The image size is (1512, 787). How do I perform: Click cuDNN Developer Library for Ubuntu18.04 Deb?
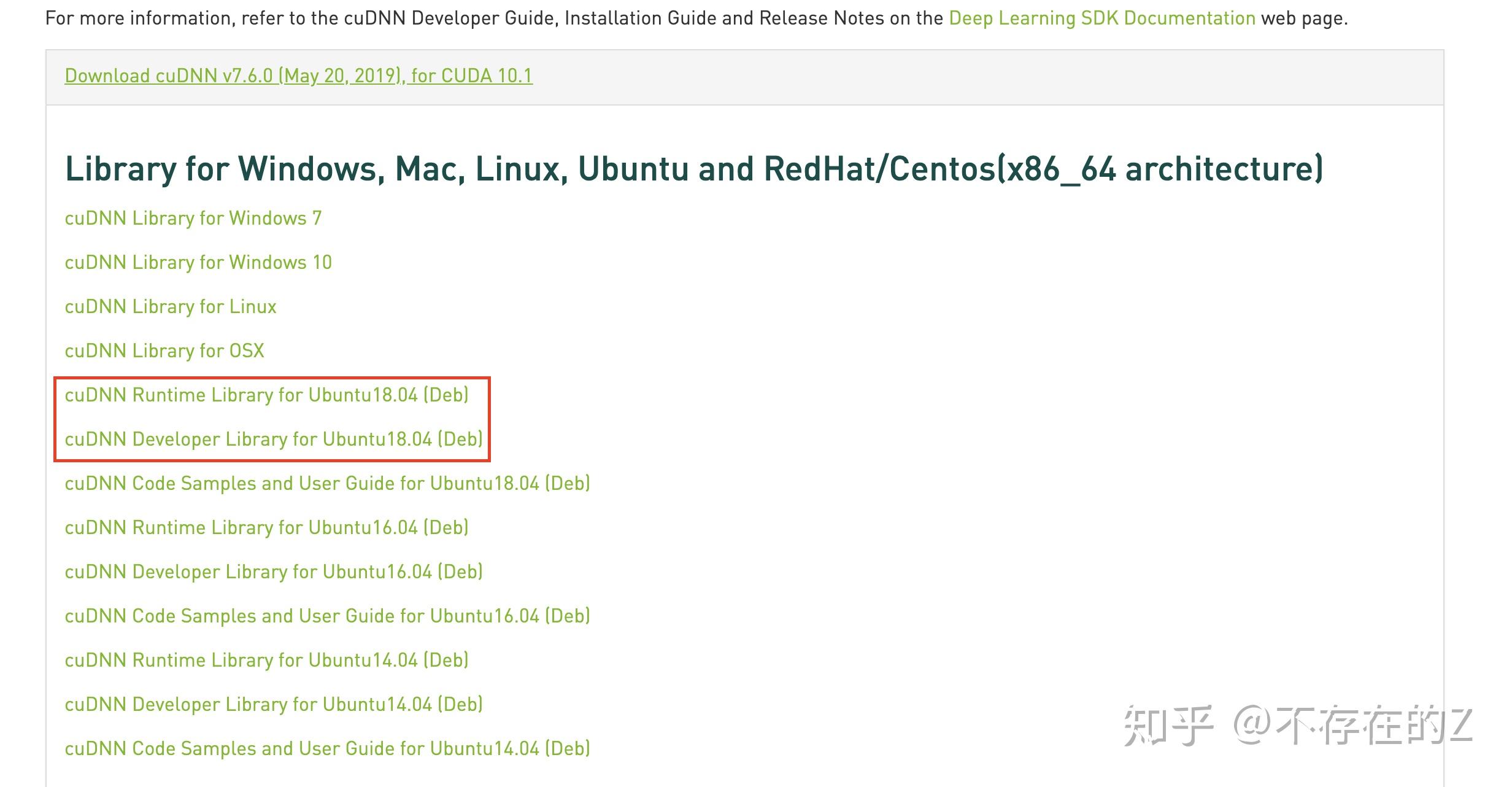pos(274,440)
